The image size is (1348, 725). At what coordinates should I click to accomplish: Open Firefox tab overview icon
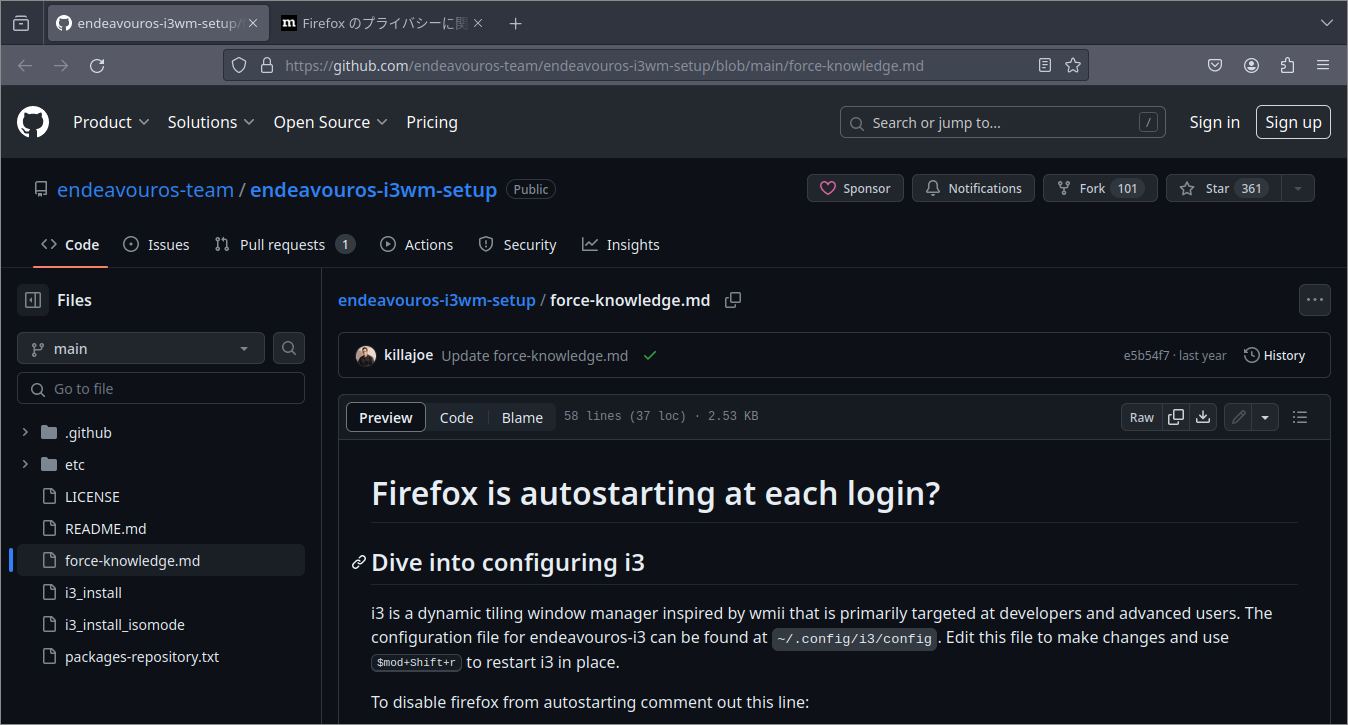[21, 23]
